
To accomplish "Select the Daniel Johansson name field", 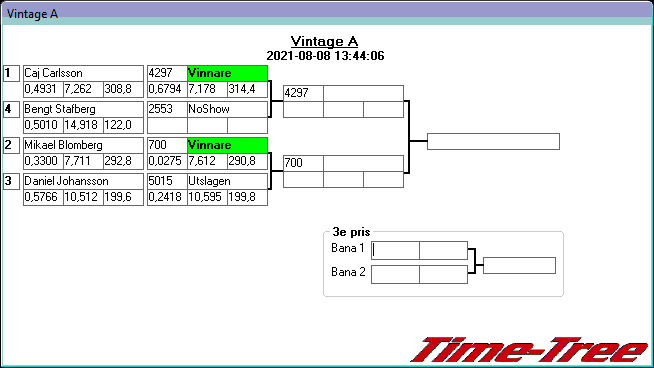I will [x=83, y=181].
